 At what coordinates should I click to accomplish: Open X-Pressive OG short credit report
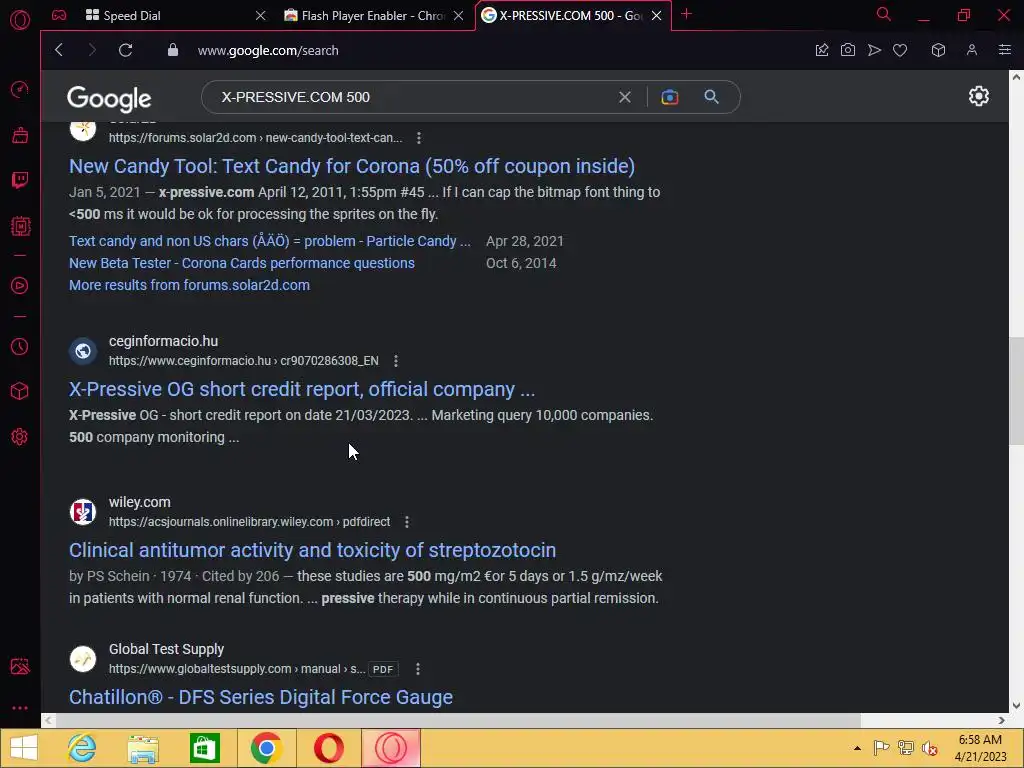coord(302,389)
